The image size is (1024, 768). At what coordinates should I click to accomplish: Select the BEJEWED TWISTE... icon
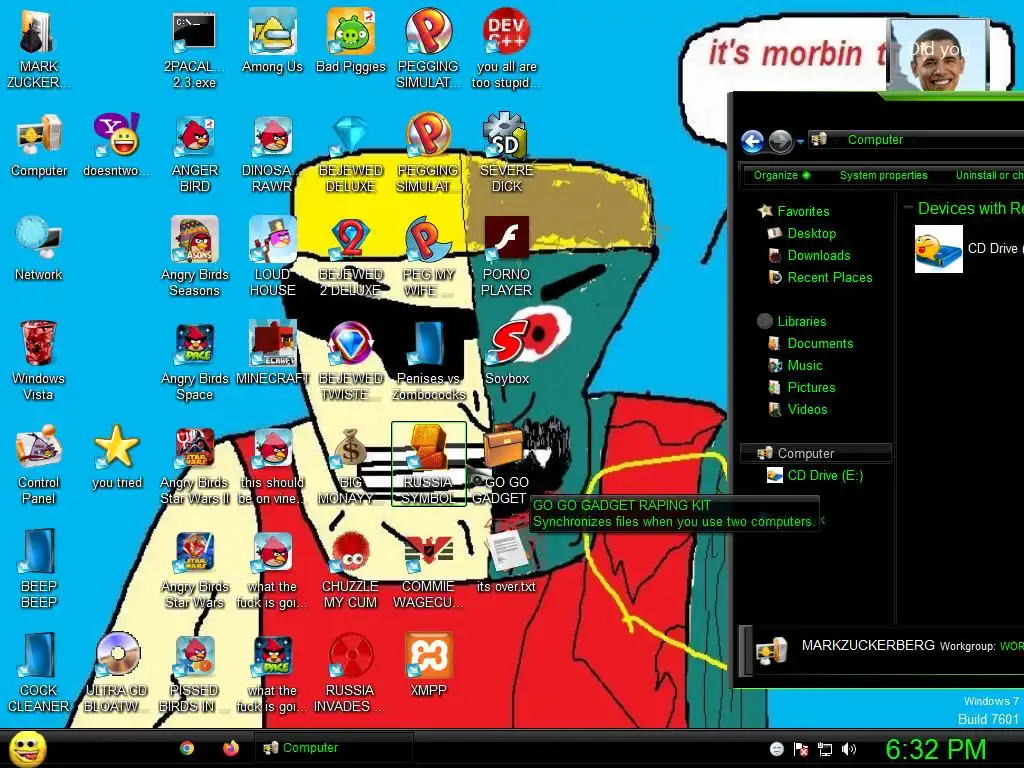coord(351,360)
